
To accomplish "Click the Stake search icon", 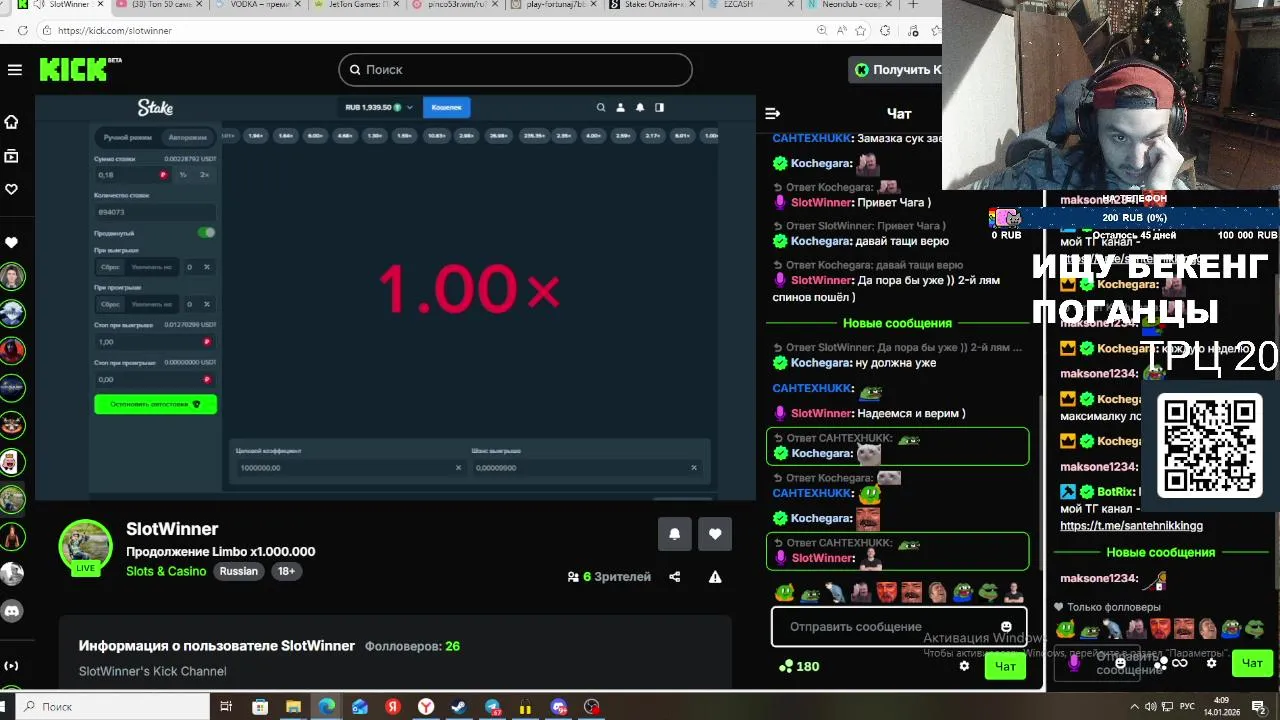I will point(601,107).
